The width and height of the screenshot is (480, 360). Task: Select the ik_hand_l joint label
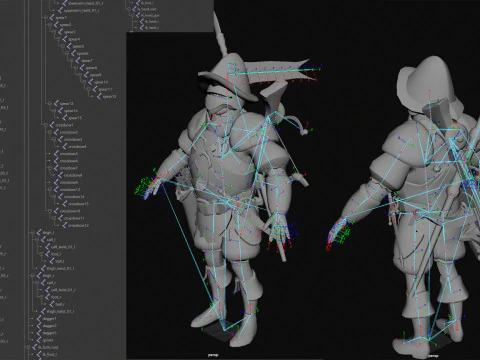pyautogui.click(x=152, y=22)
